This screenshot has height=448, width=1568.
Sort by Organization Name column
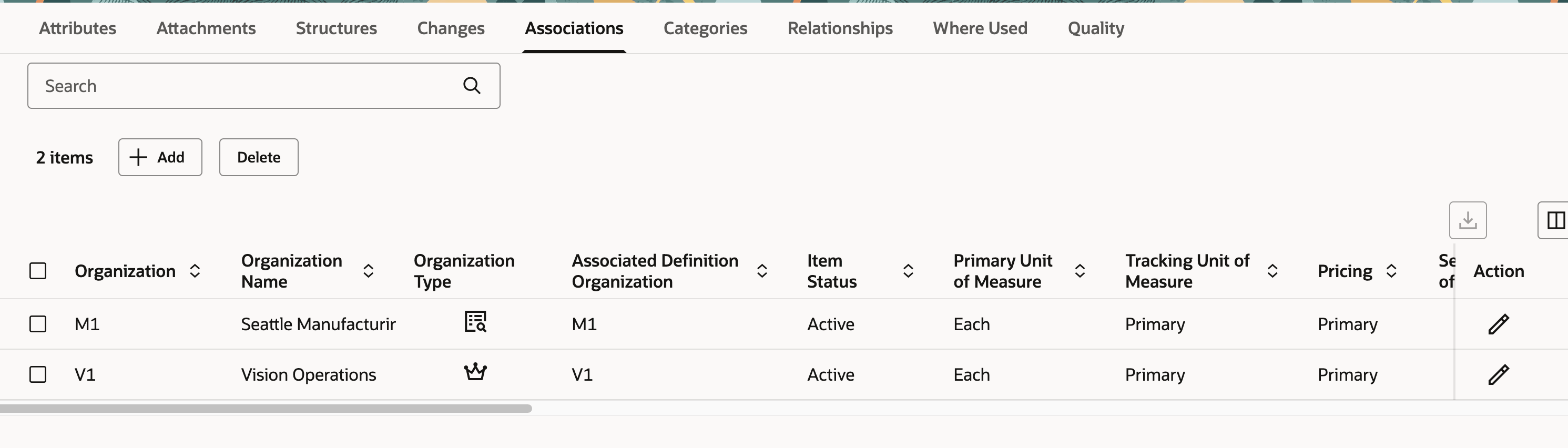[x=368, y=271]
